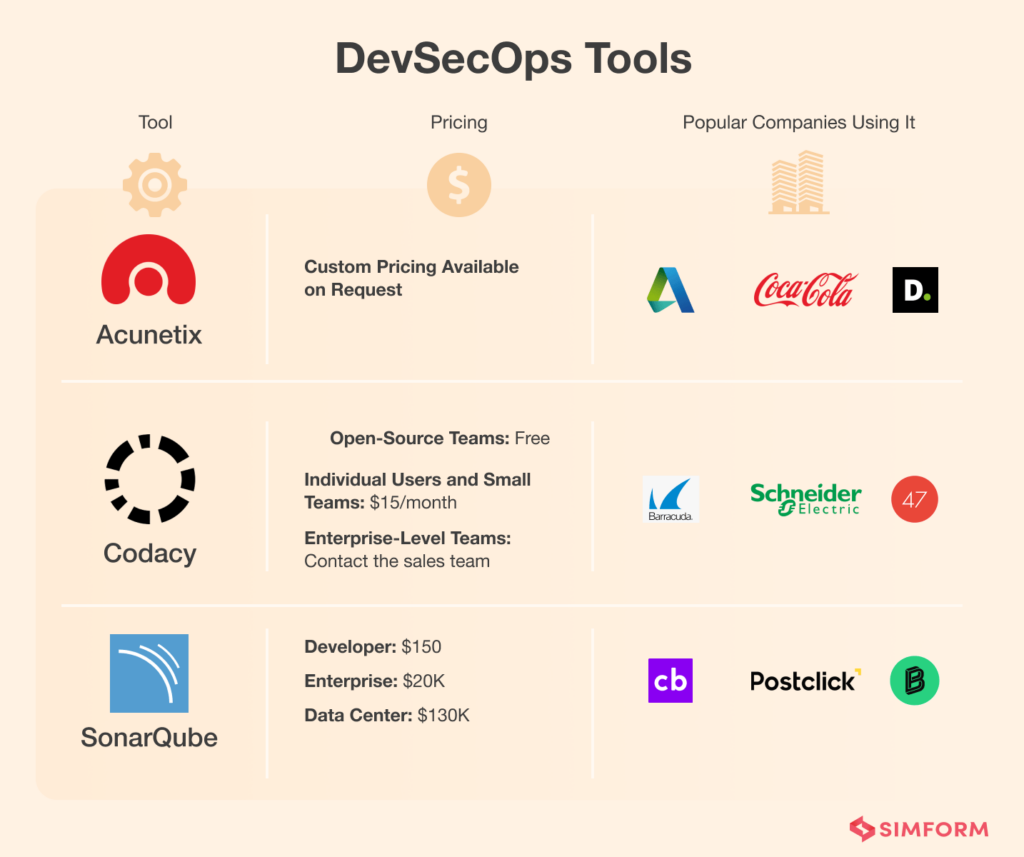
Task: Select the red 47 circle logo
Action: [914, 500]
